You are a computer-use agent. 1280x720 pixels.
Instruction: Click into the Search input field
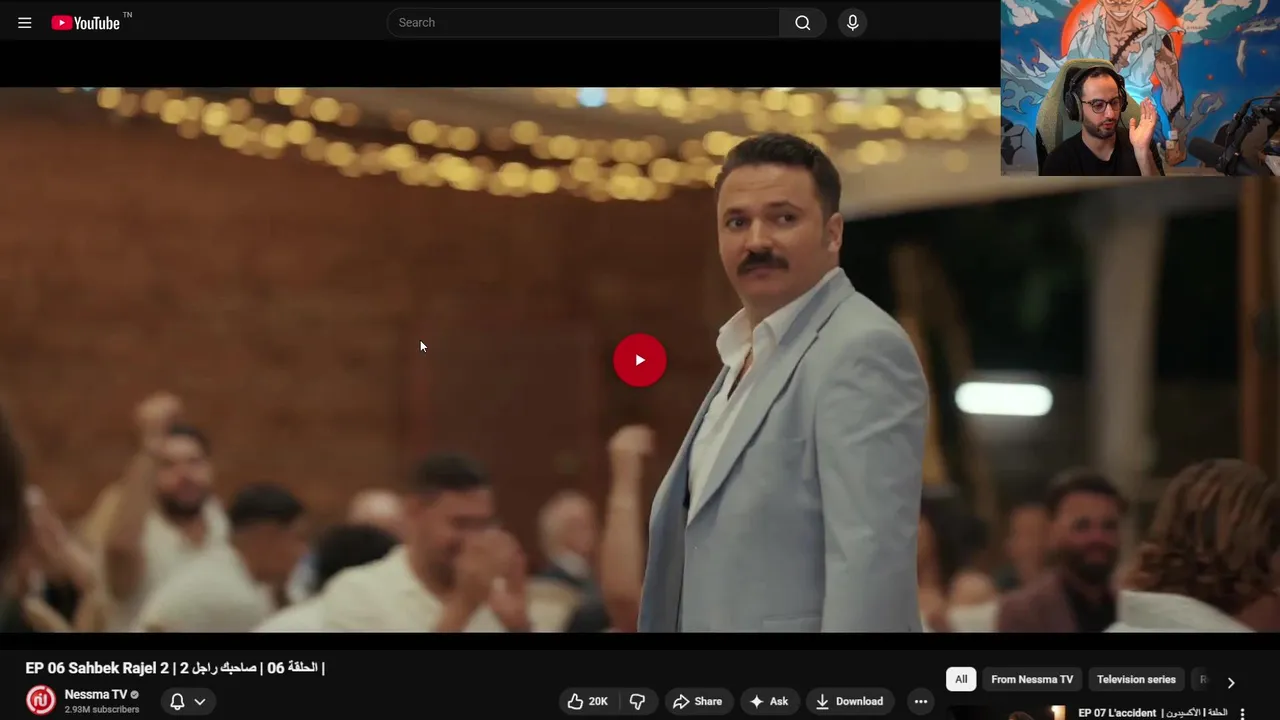click(x=583, y=23)
